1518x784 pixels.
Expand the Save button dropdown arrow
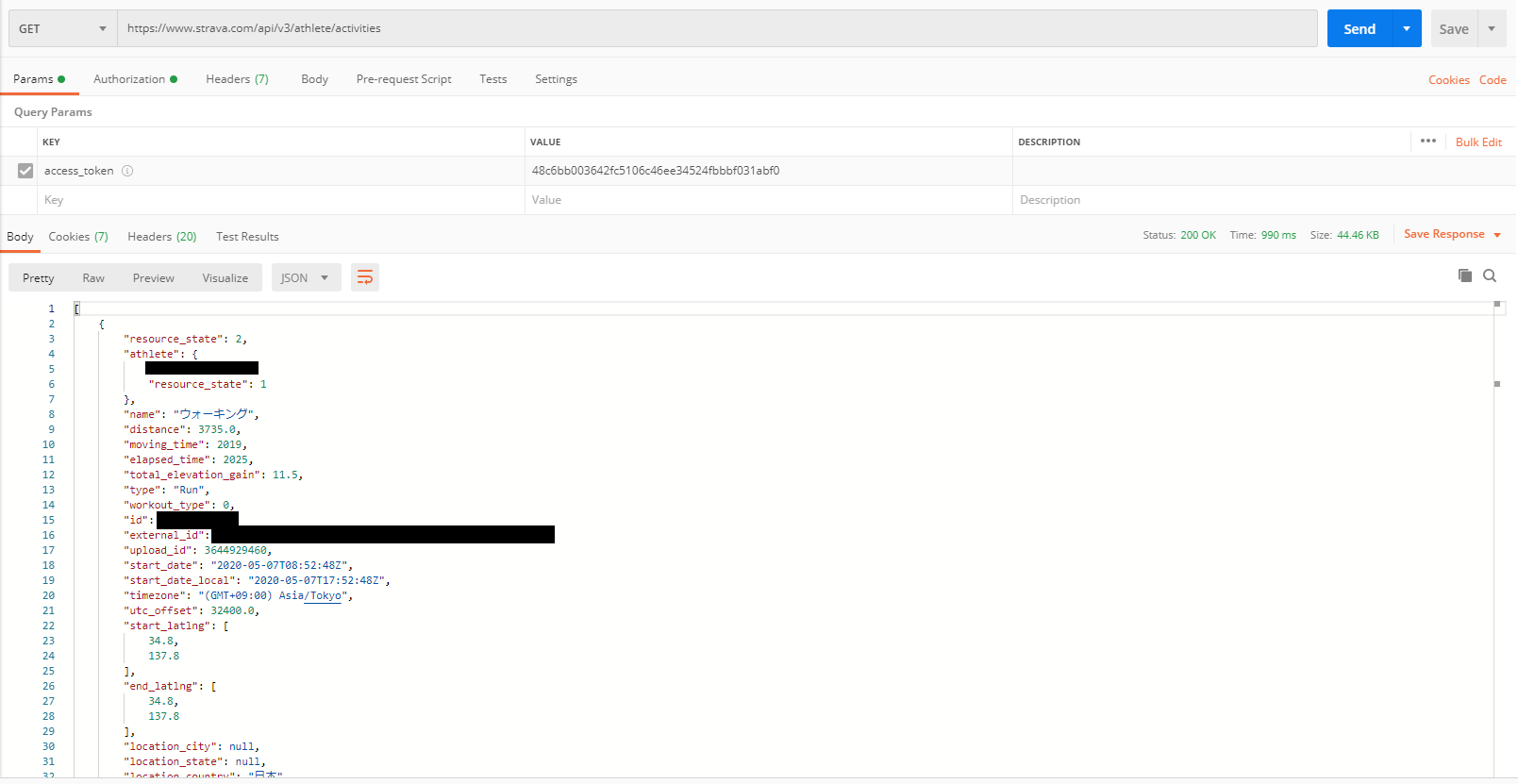pos(1492,28)
